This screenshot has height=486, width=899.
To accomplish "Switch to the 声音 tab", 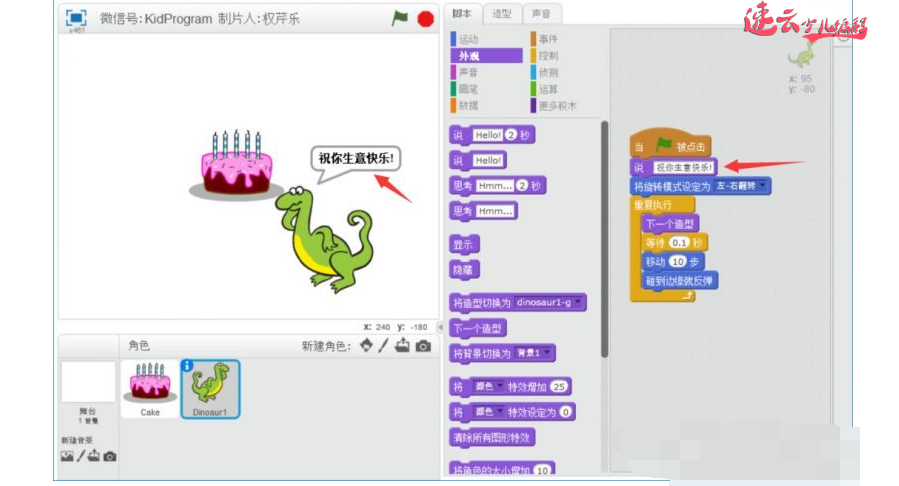I will click(x=541, y=13).
